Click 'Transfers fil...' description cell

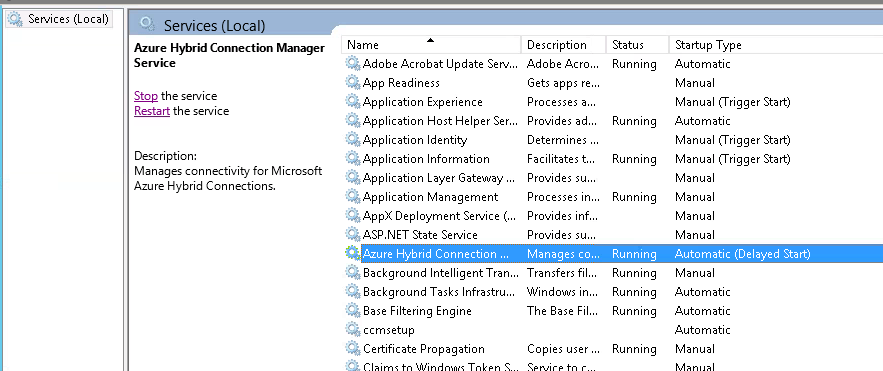pyautogui.click(x=563, y=273)
